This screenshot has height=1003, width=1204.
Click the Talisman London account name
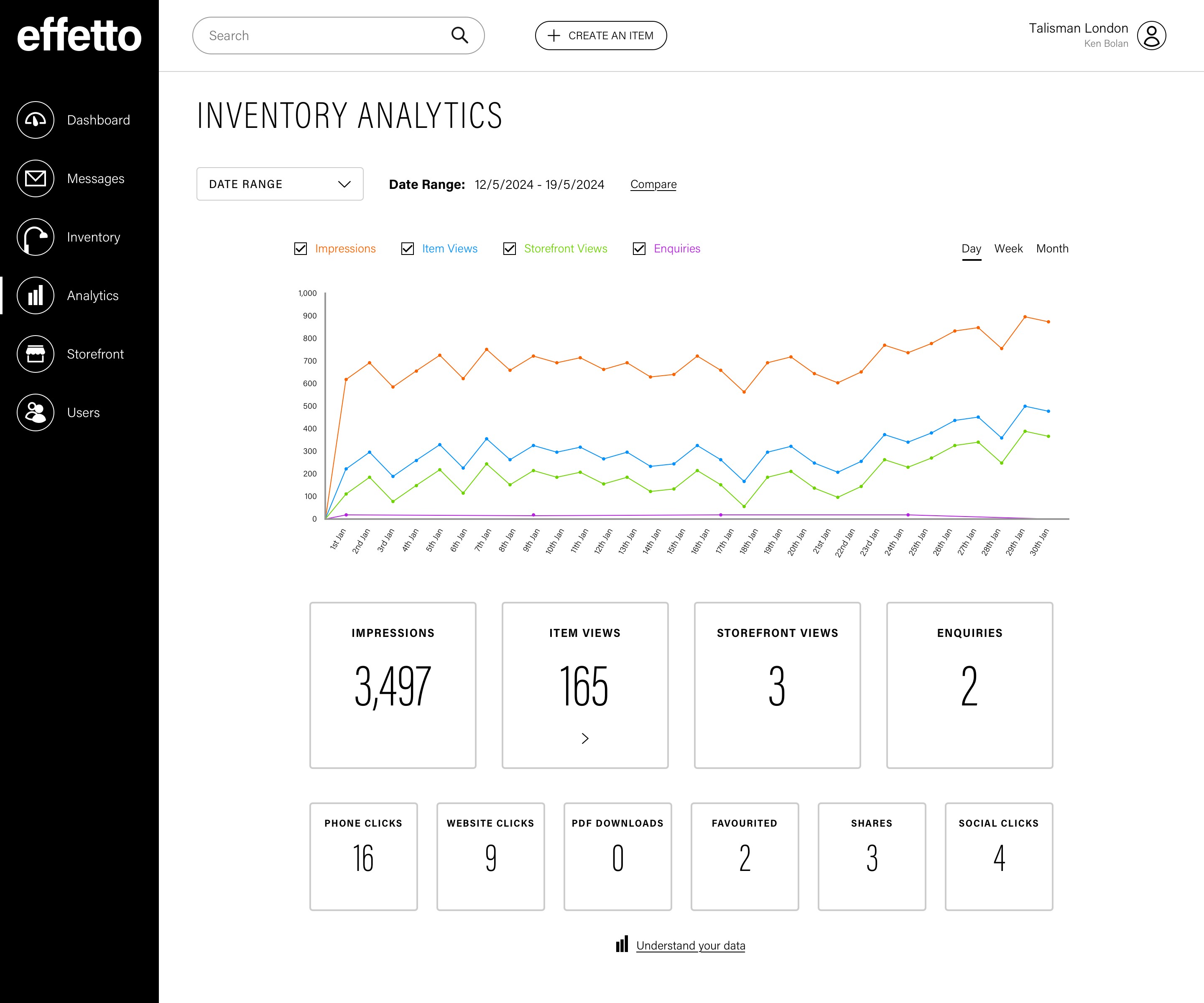[x=1079, y=28]
